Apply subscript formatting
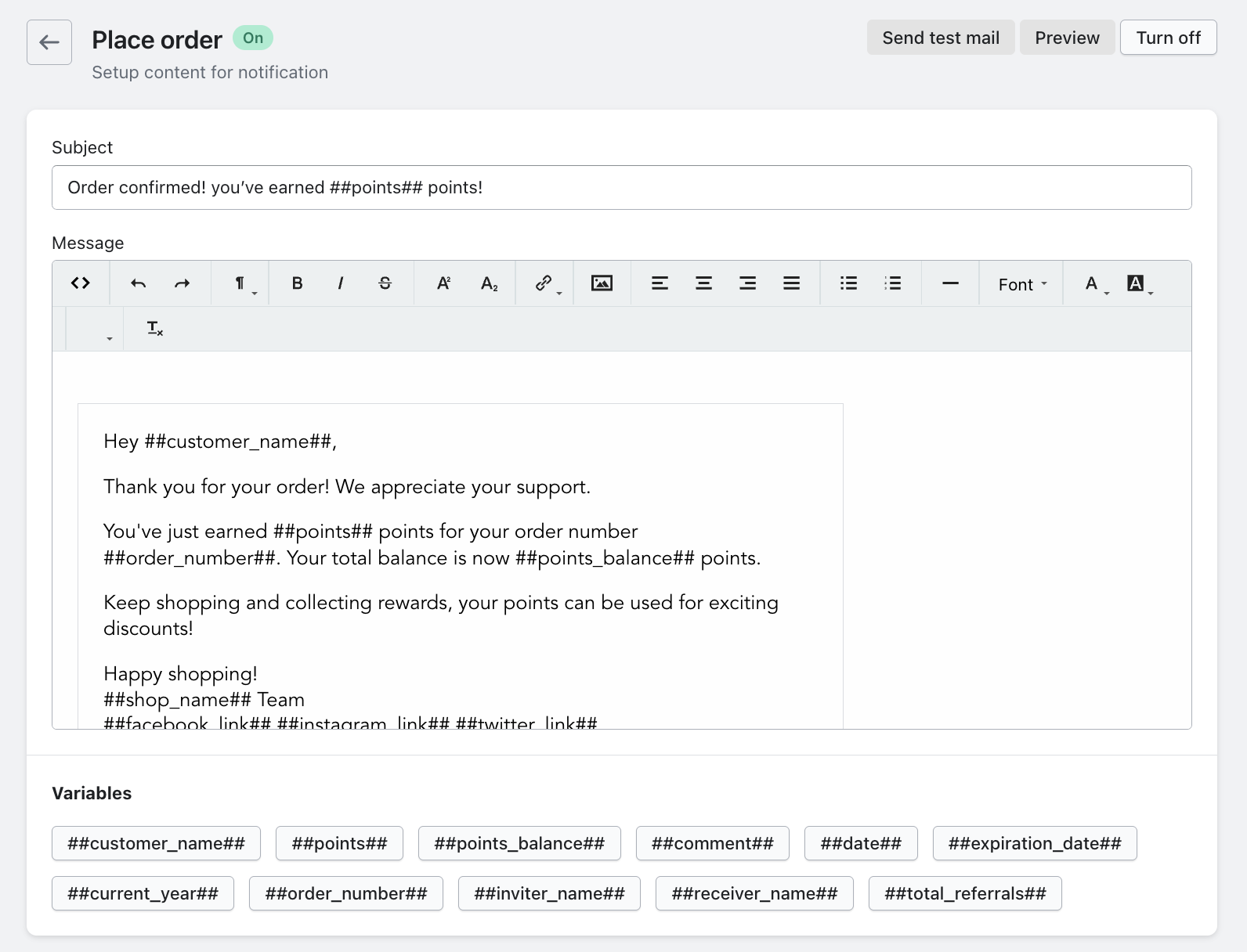The height and width of the screenshot is (952, 1247). (x=489, y=283)
